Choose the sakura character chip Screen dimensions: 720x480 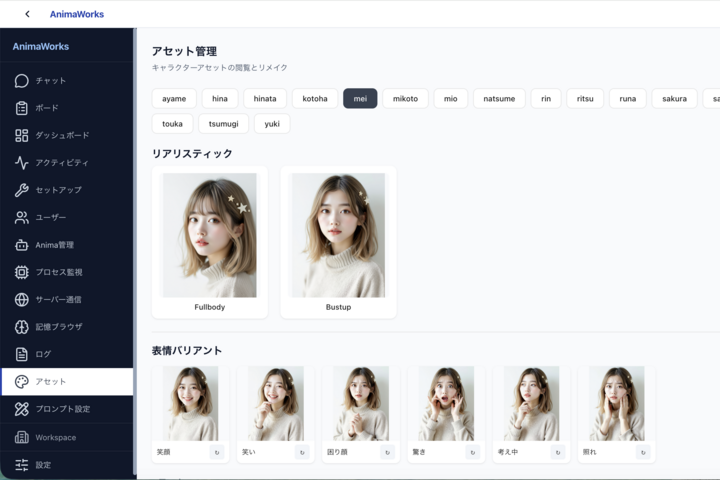pyautogui.click(x=675, y=98)
